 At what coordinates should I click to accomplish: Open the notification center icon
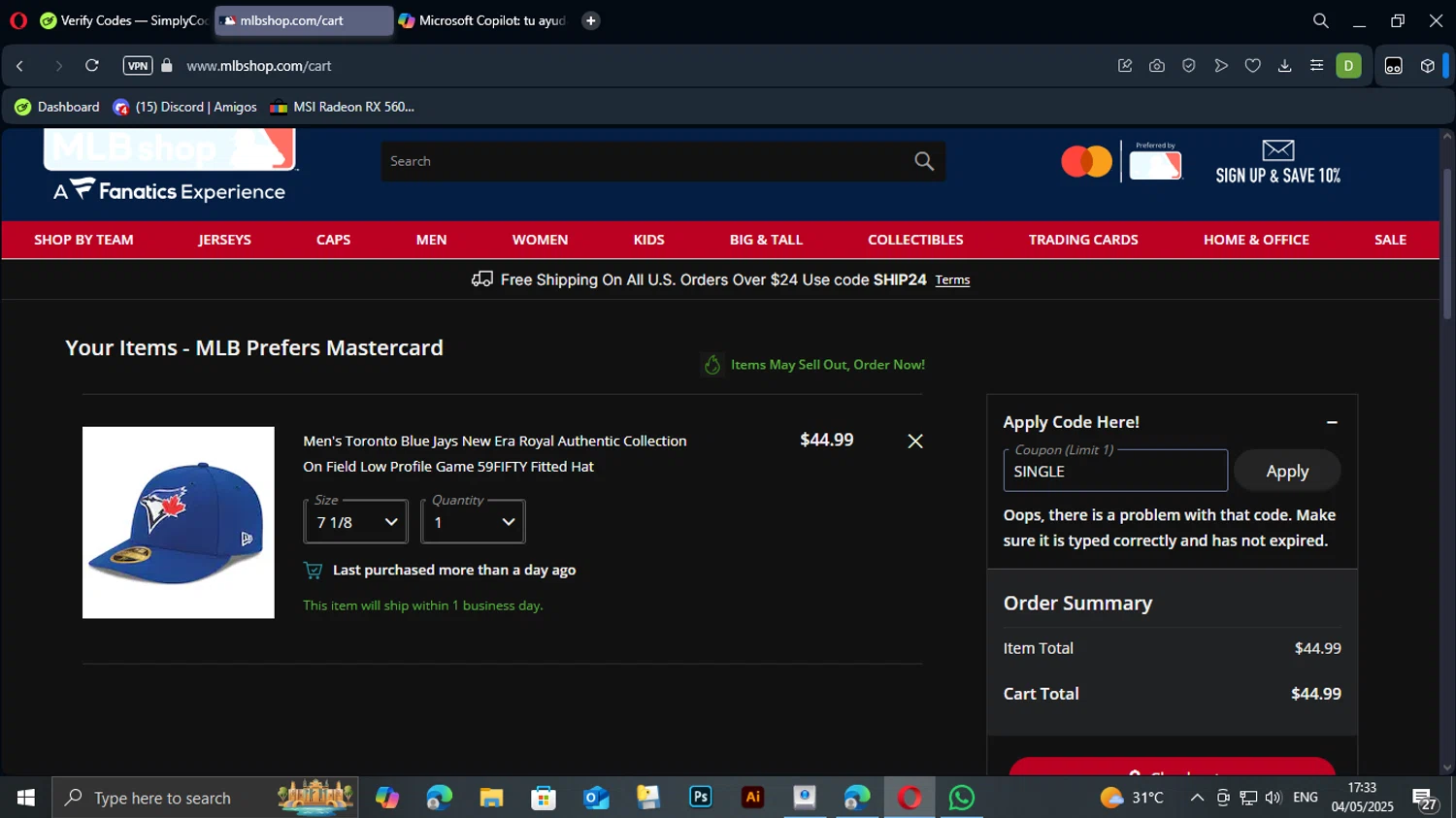click(x=1425, y=799)
